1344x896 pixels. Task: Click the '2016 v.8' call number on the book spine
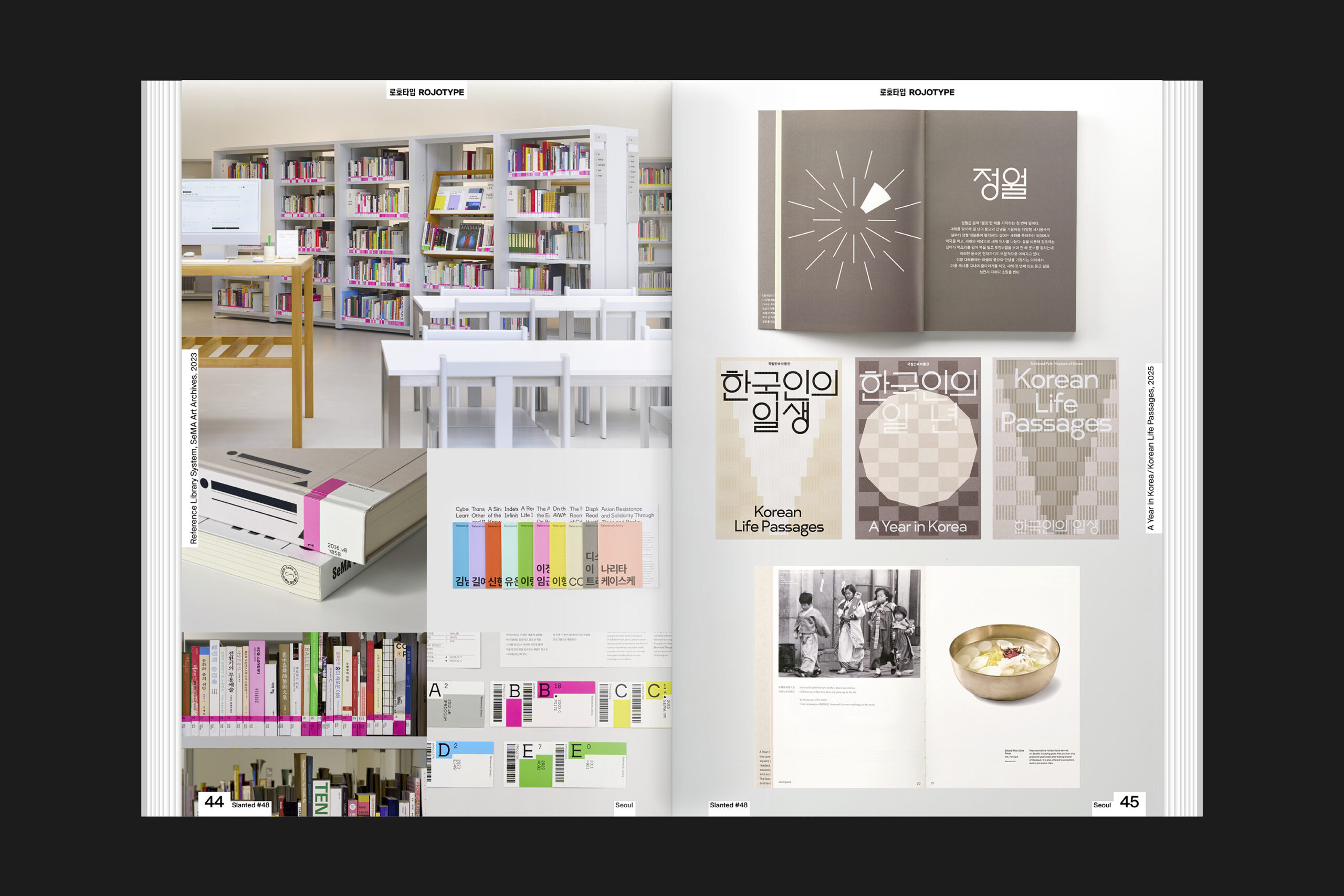(x=337, y=549)
